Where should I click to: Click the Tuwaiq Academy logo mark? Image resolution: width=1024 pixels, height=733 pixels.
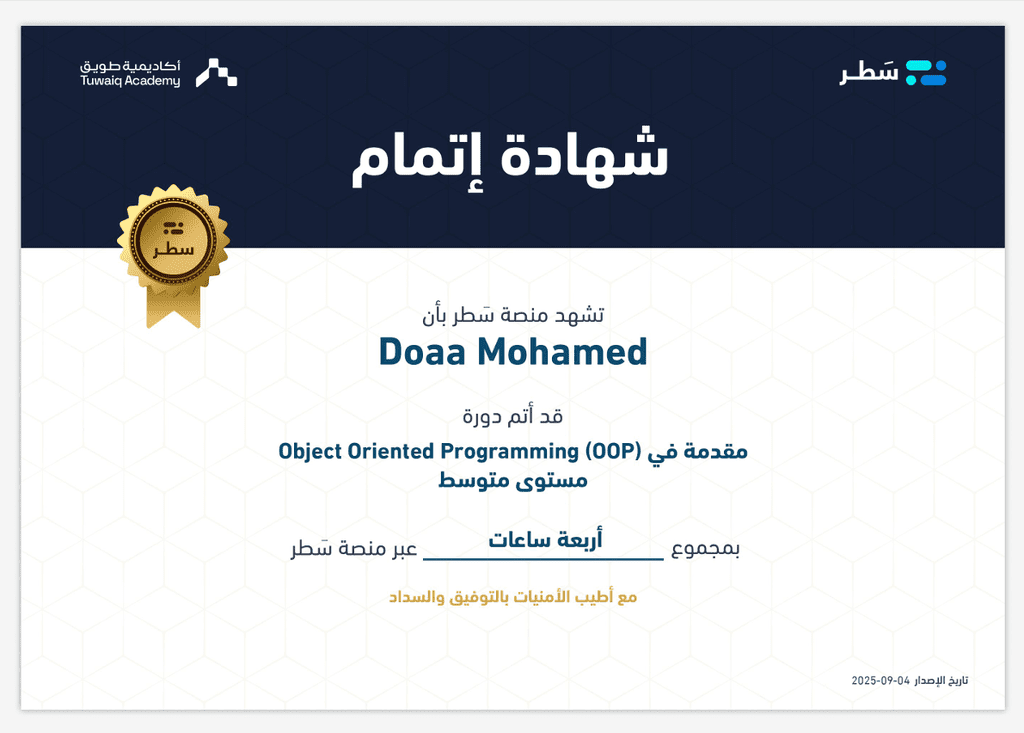[x=217, y=73]
